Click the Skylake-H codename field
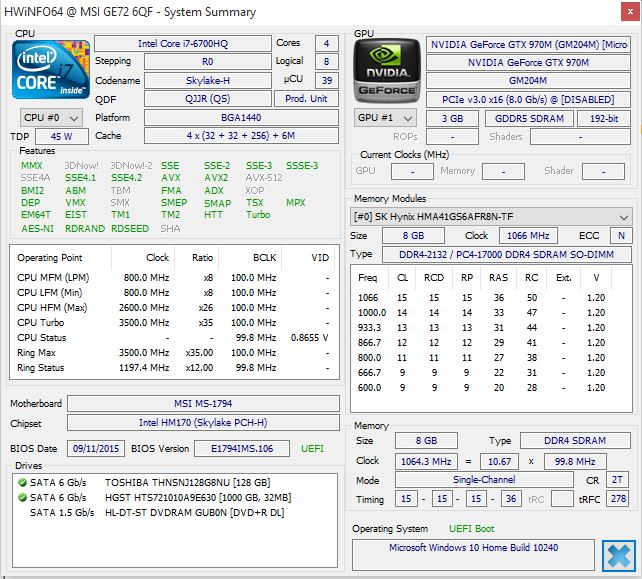 click(x=208, y=80)
